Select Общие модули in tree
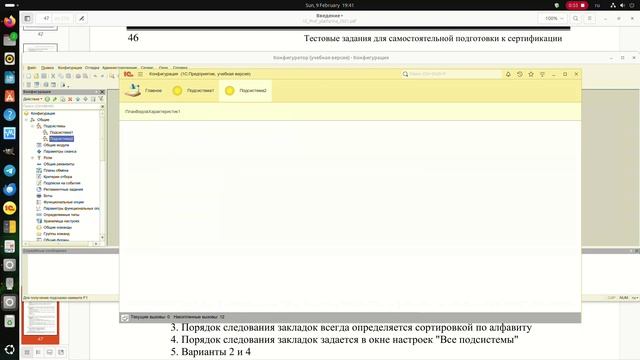Image resolution: width=640 pixels, height=360 pixels. (56, 145)
